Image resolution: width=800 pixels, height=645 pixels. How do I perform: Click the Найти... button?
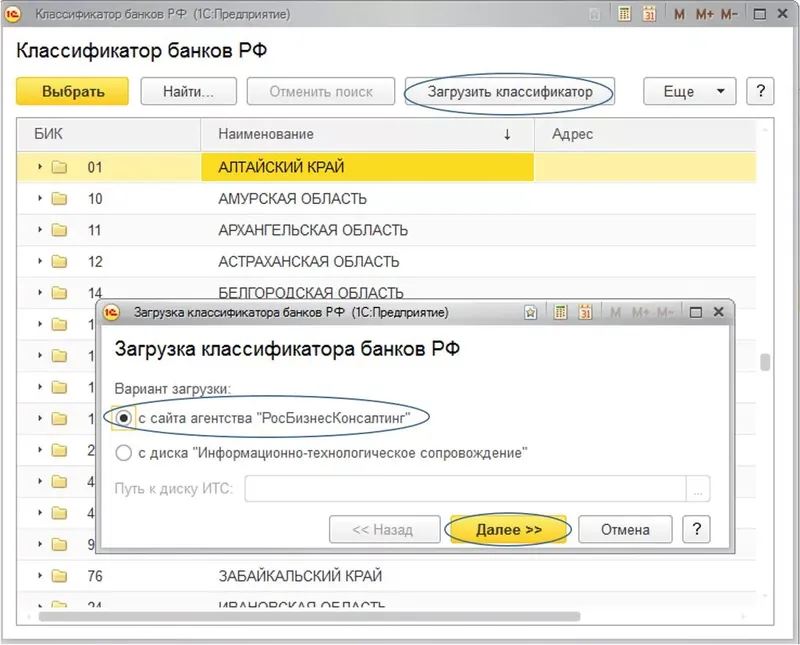coord(188,91)
